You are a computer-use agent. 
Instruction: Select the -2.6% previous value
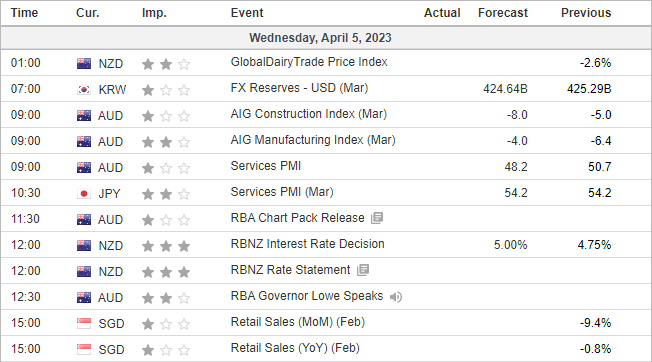point(595,63)
